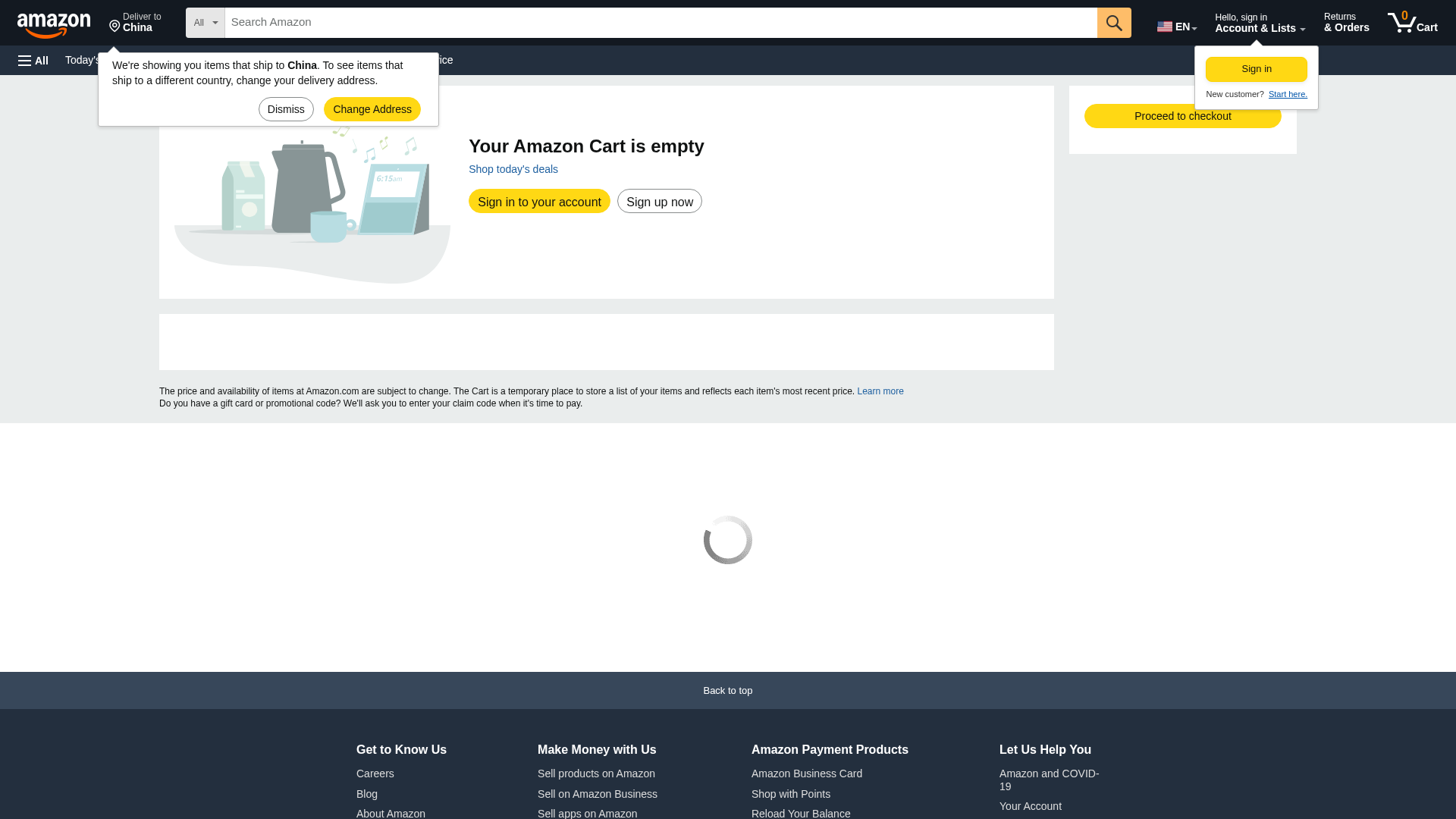
Task: Click Sign in to your account
Action: pyautogui.click(x=538, y=202)
